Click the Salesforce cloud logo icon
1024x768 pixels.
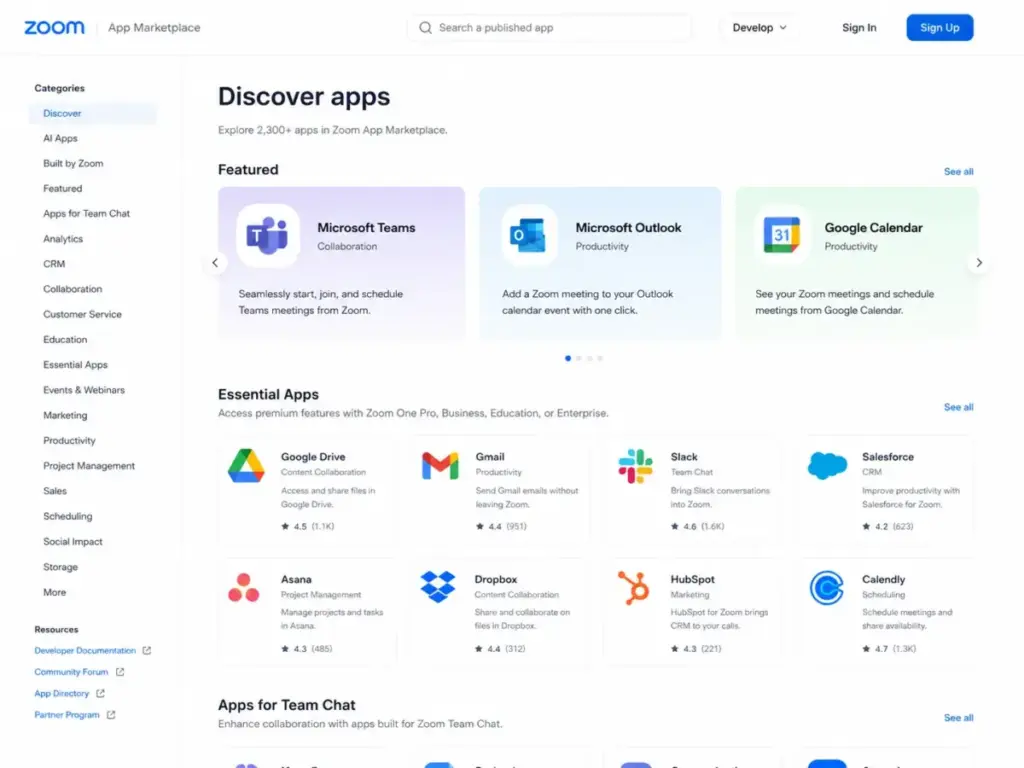tap(827, 465)
